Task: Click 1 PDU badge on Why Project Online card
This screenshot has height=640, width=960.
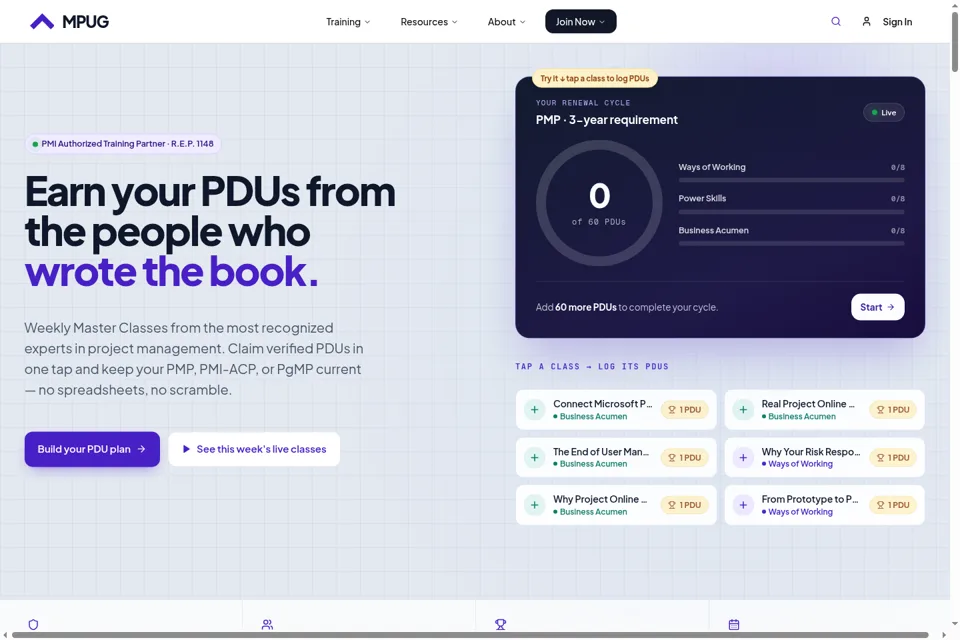Action: pos(684,505)
